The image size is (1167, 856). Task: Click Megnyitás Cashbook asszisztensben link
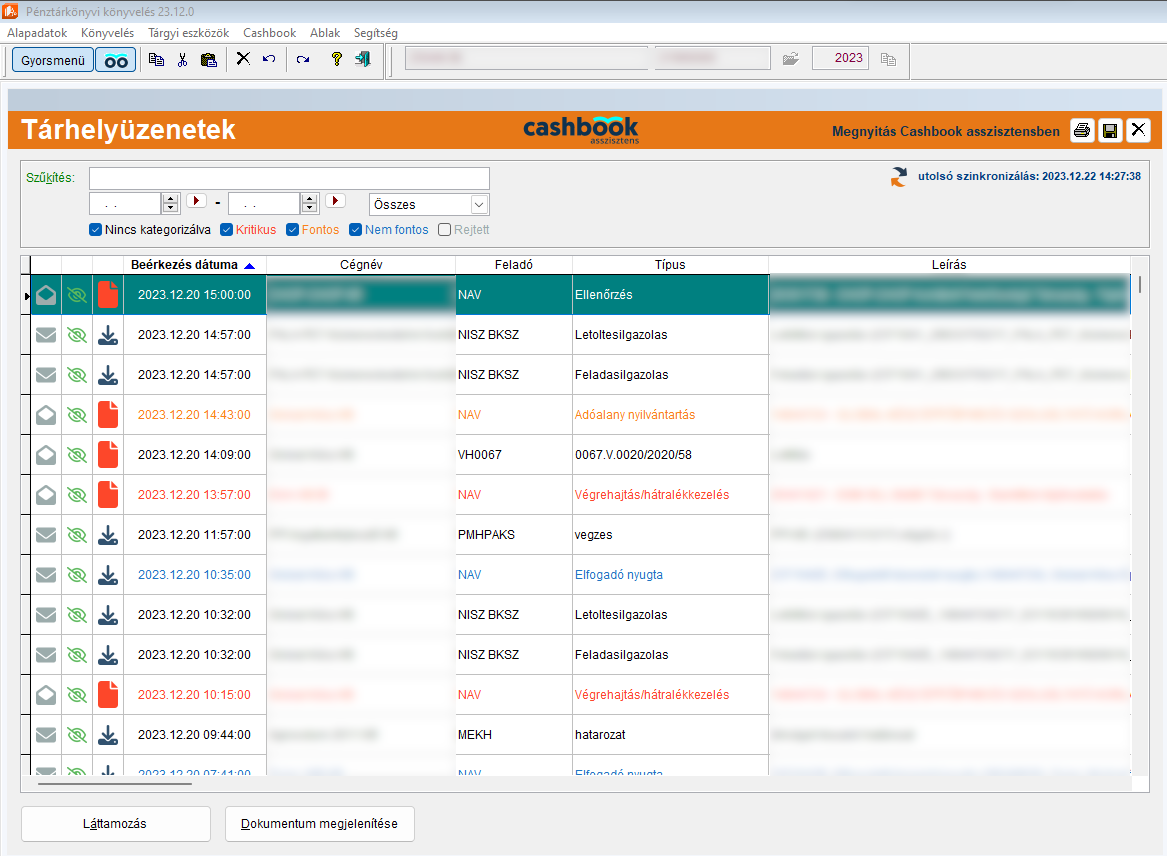click(x=945, y=131)
